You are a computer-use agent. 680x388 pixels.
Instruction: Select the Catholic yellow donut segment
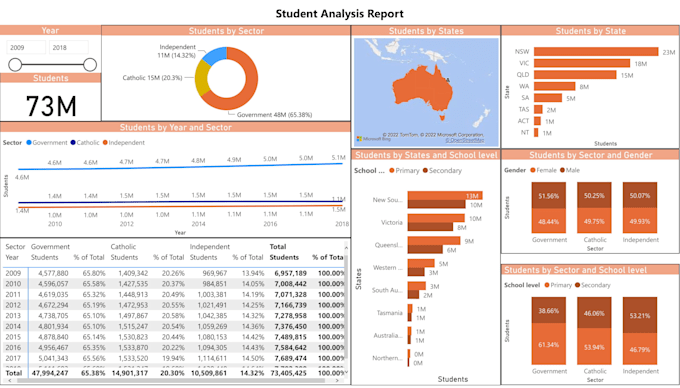click(201, 78)
